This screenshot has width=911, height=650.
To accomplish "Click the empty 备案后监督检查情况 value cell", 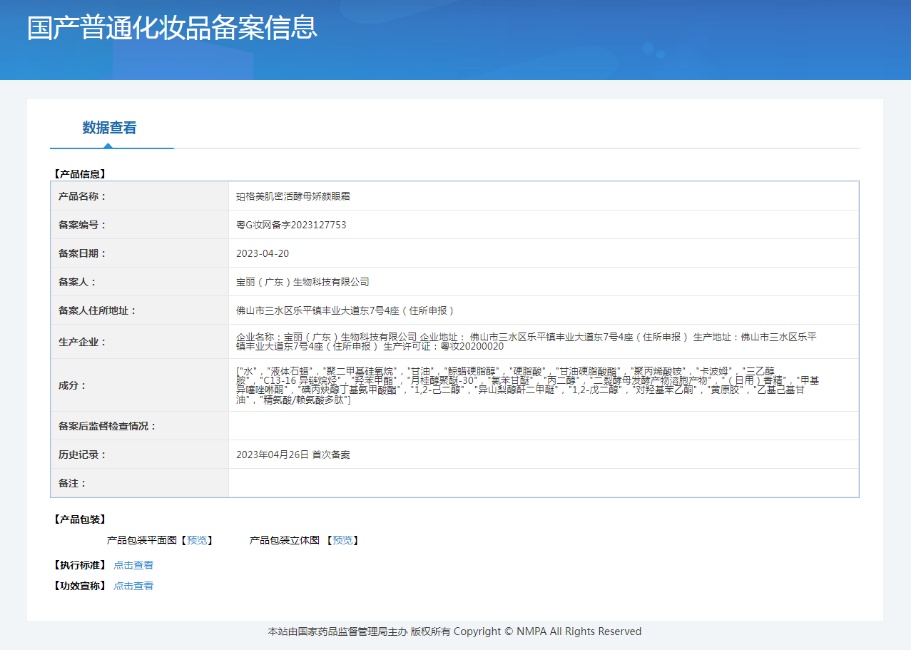I will tap(543, 426).
